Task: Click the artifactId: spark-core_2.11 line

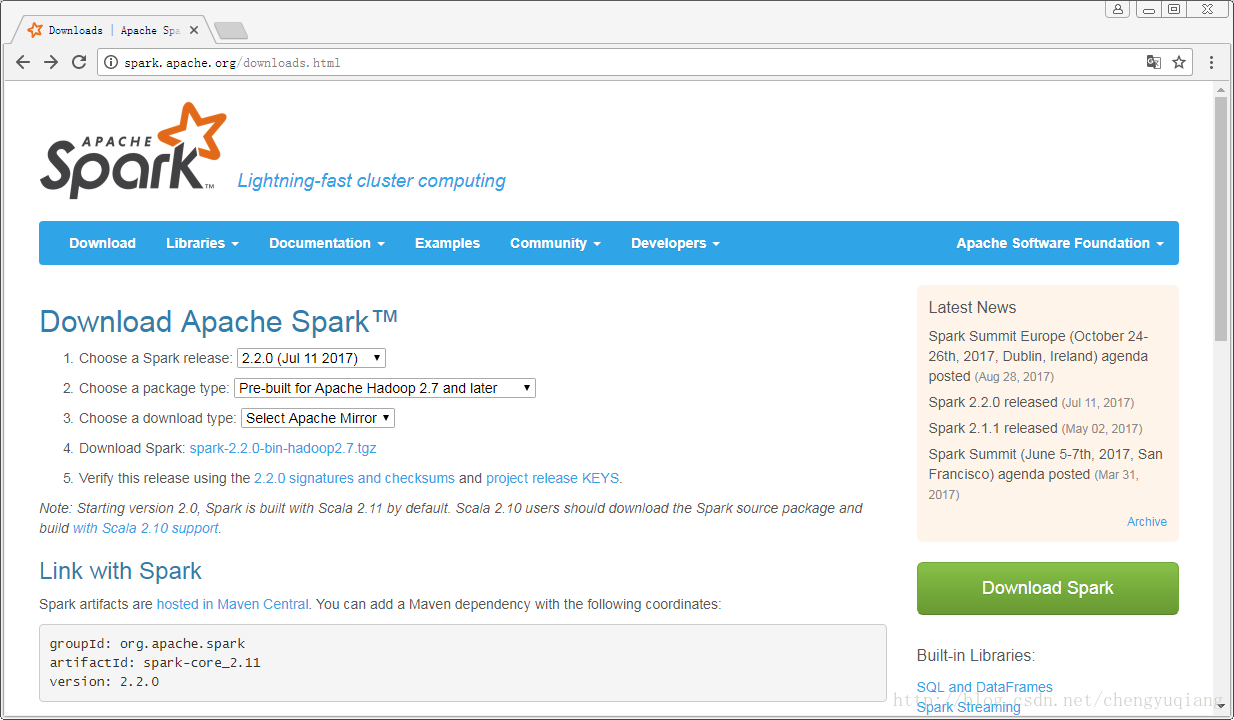Action: pos(155,662)
